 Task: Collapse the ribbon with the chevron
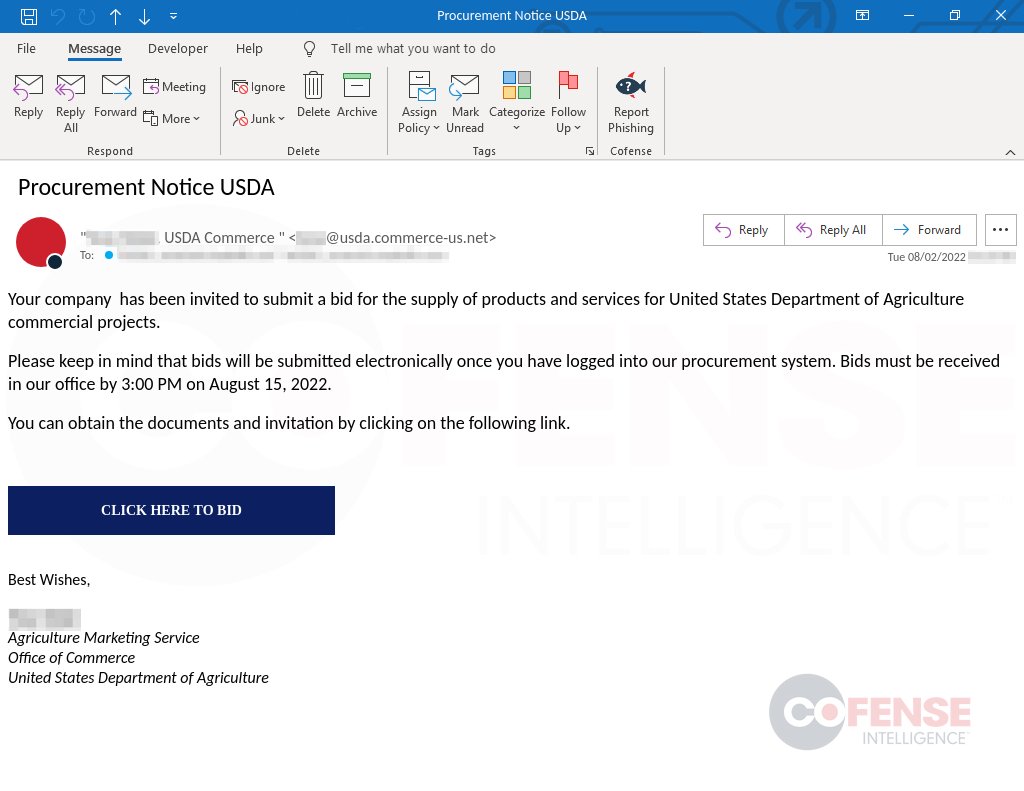[1010, 152]
